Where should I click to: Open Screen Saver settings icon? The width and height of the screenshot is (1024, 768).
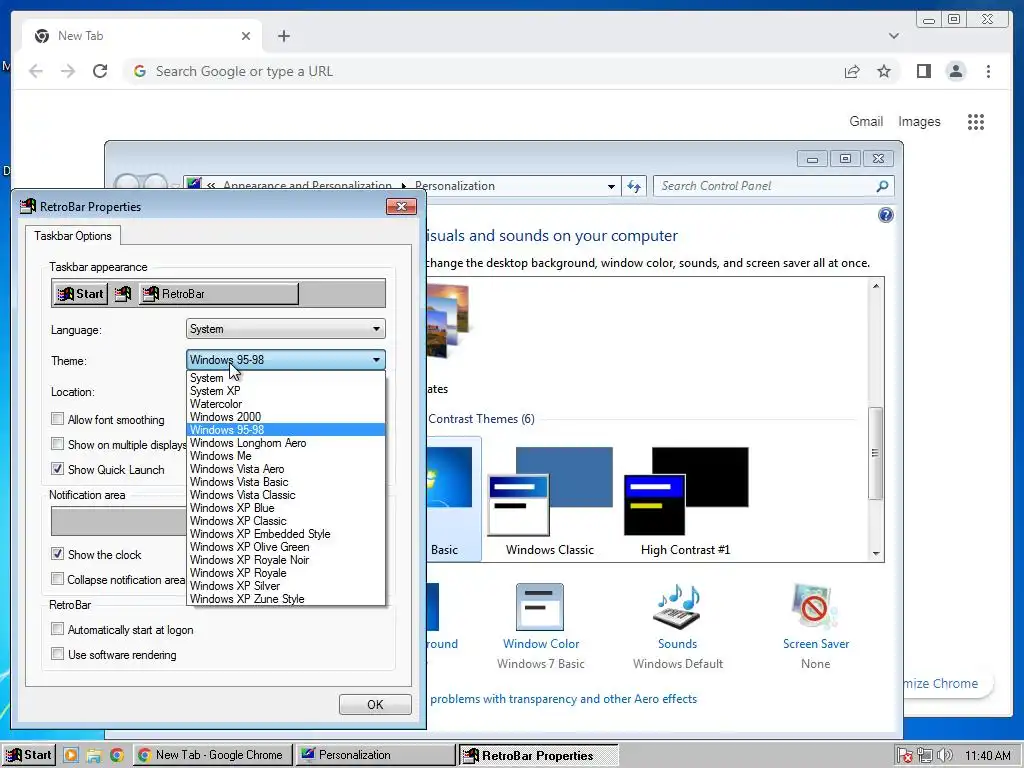click(x=814, y=607)
